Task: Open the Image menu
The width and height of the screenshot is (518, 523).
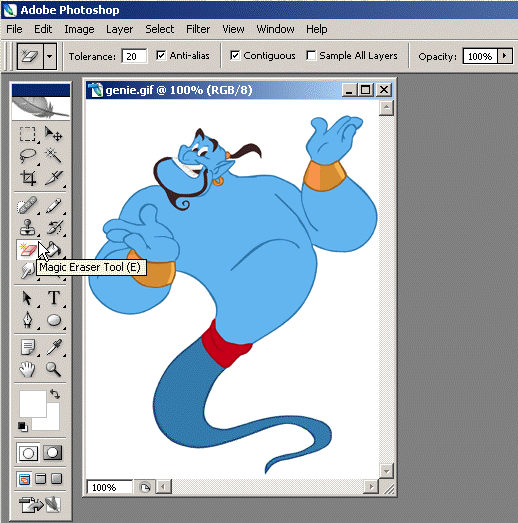Action: click(x=79, y=29)
